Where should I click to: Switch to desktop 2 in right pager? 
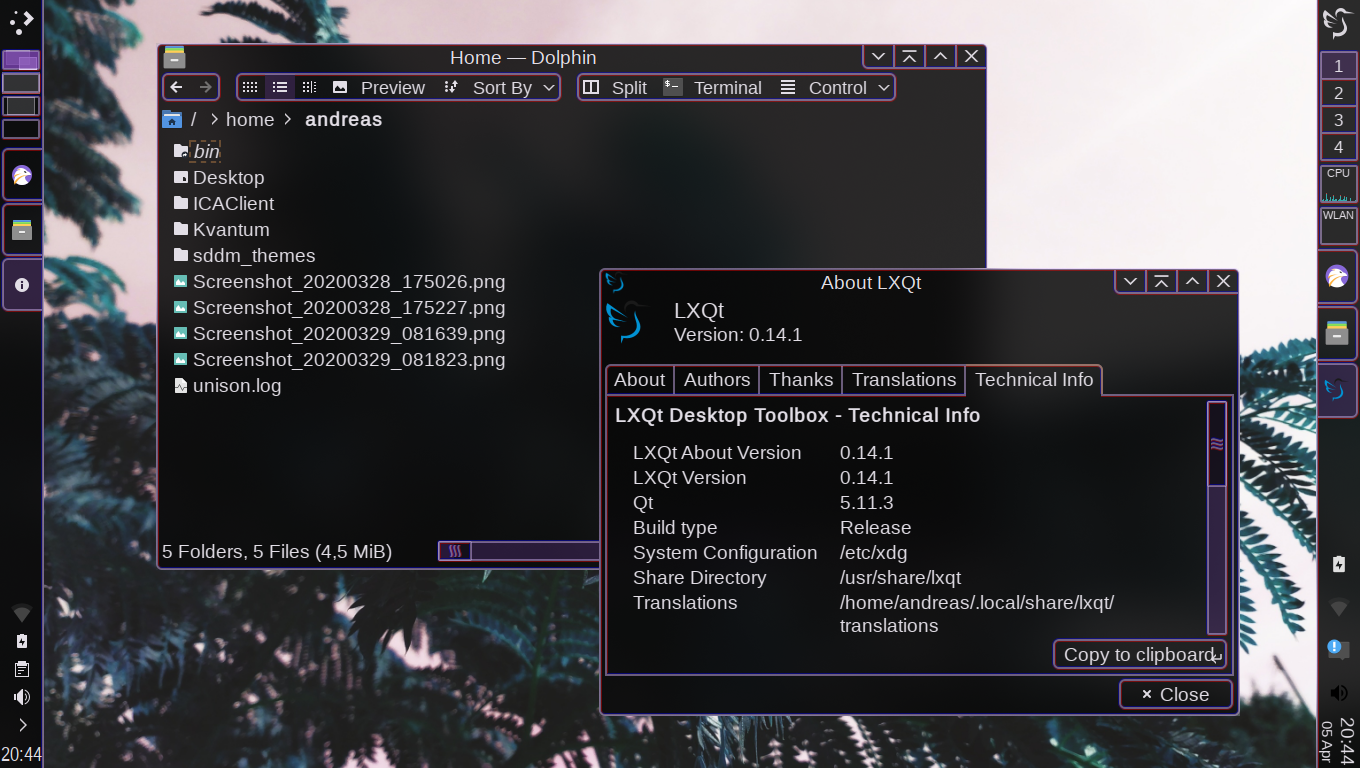1338,93
